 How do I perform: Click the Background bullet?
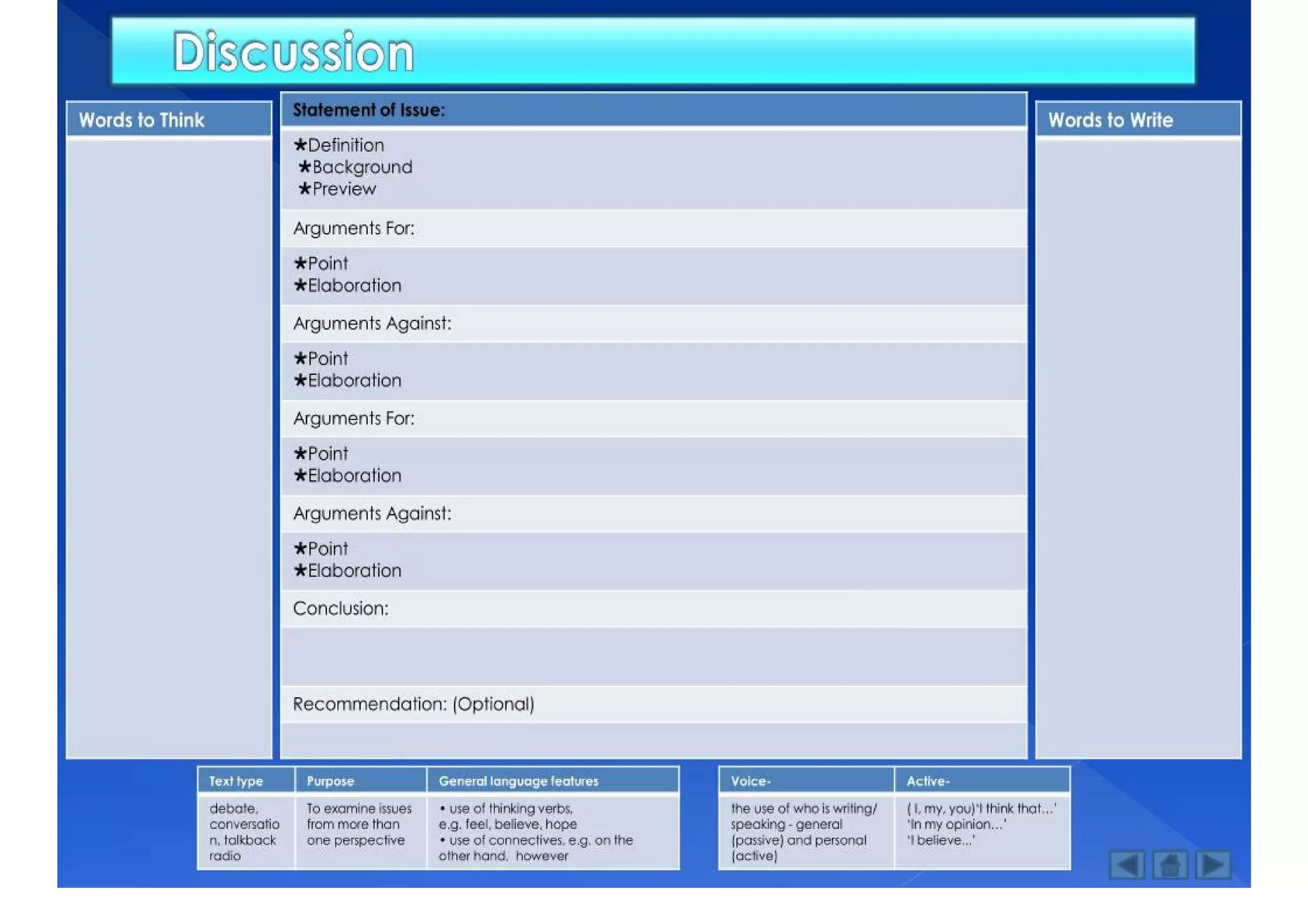(355, 167)
